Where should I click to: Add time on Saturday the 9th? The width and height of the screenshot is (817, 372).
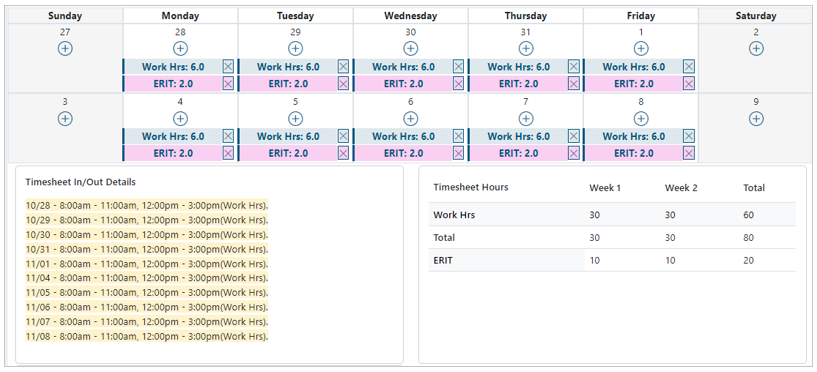756,119
